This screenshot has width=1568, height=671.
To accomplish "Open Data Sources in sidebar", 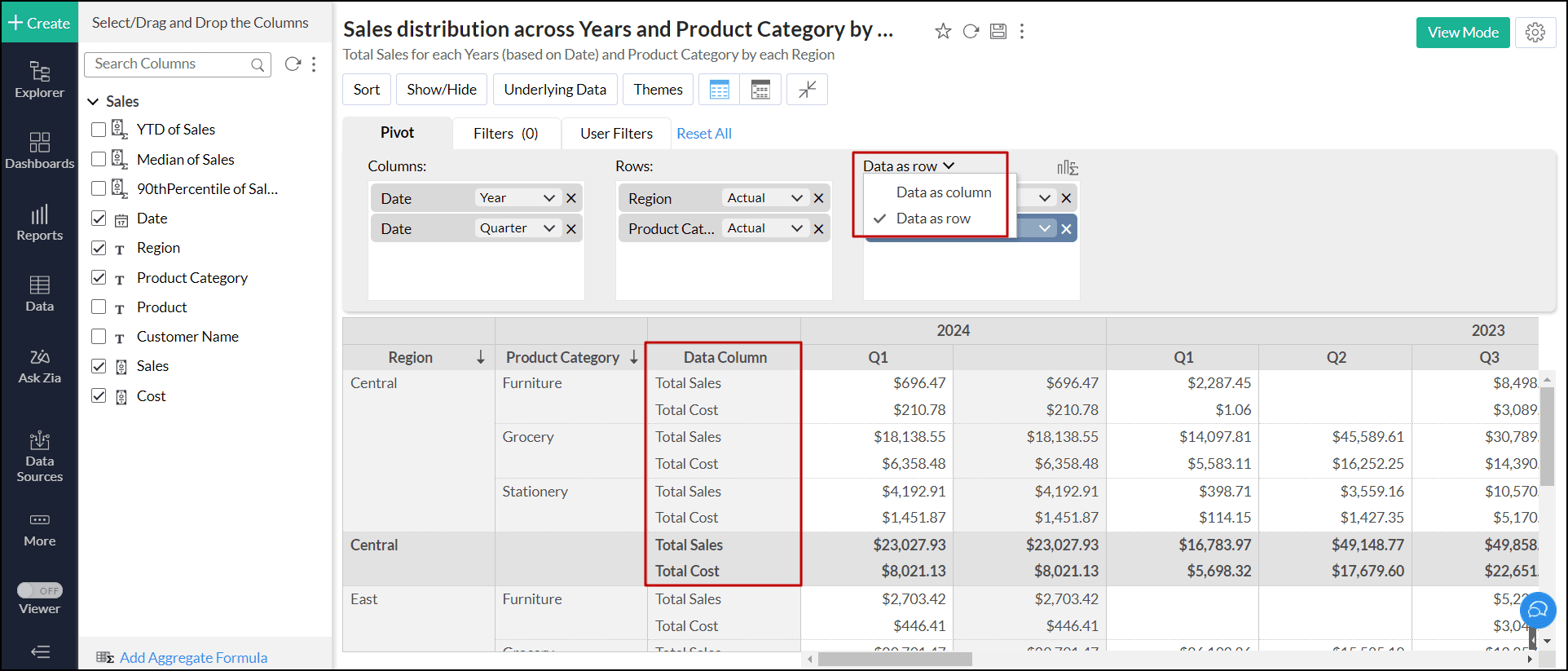I will click(39, 457).
